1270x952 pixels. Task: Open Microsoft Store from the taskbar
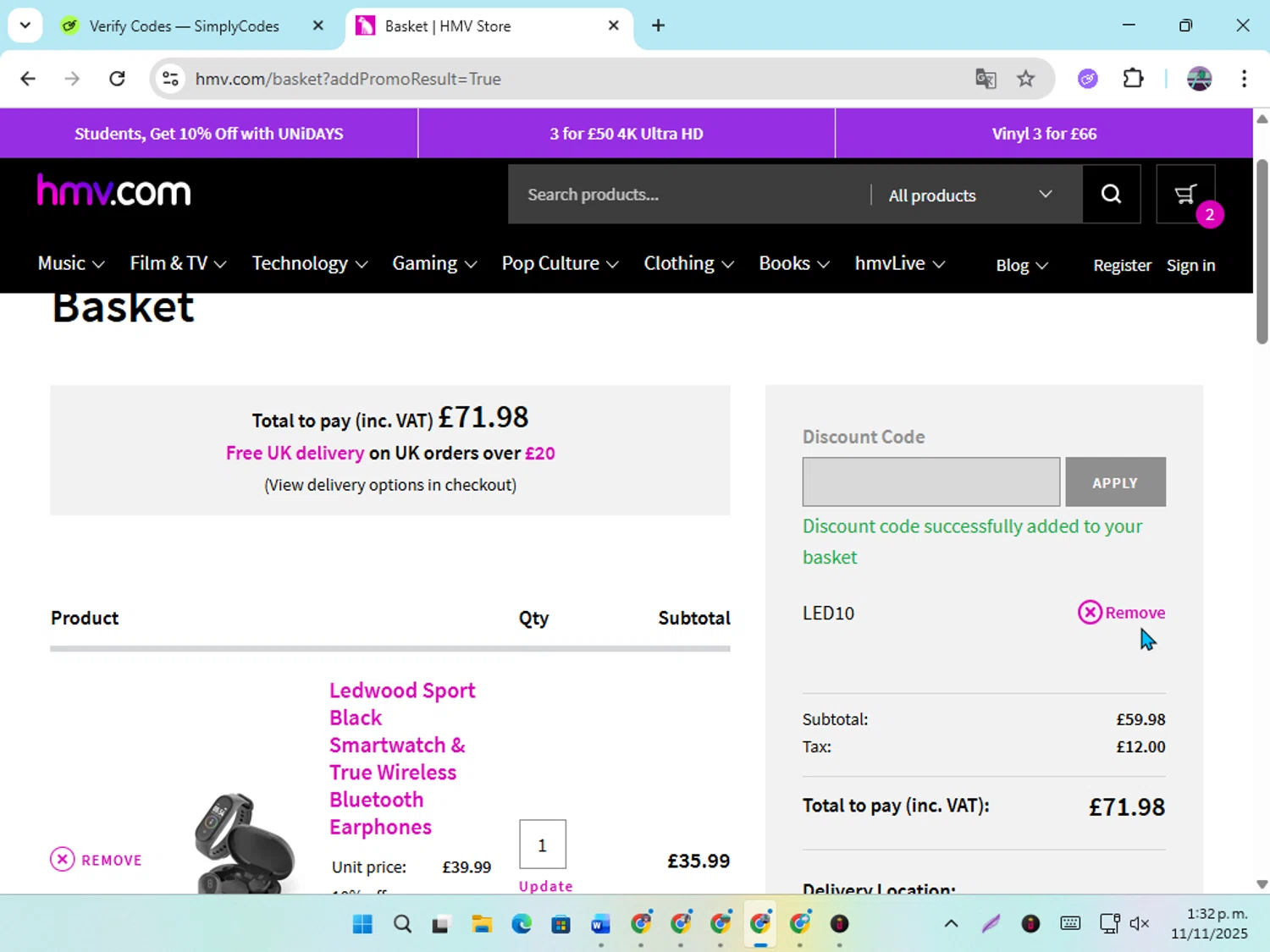(561, 923)
